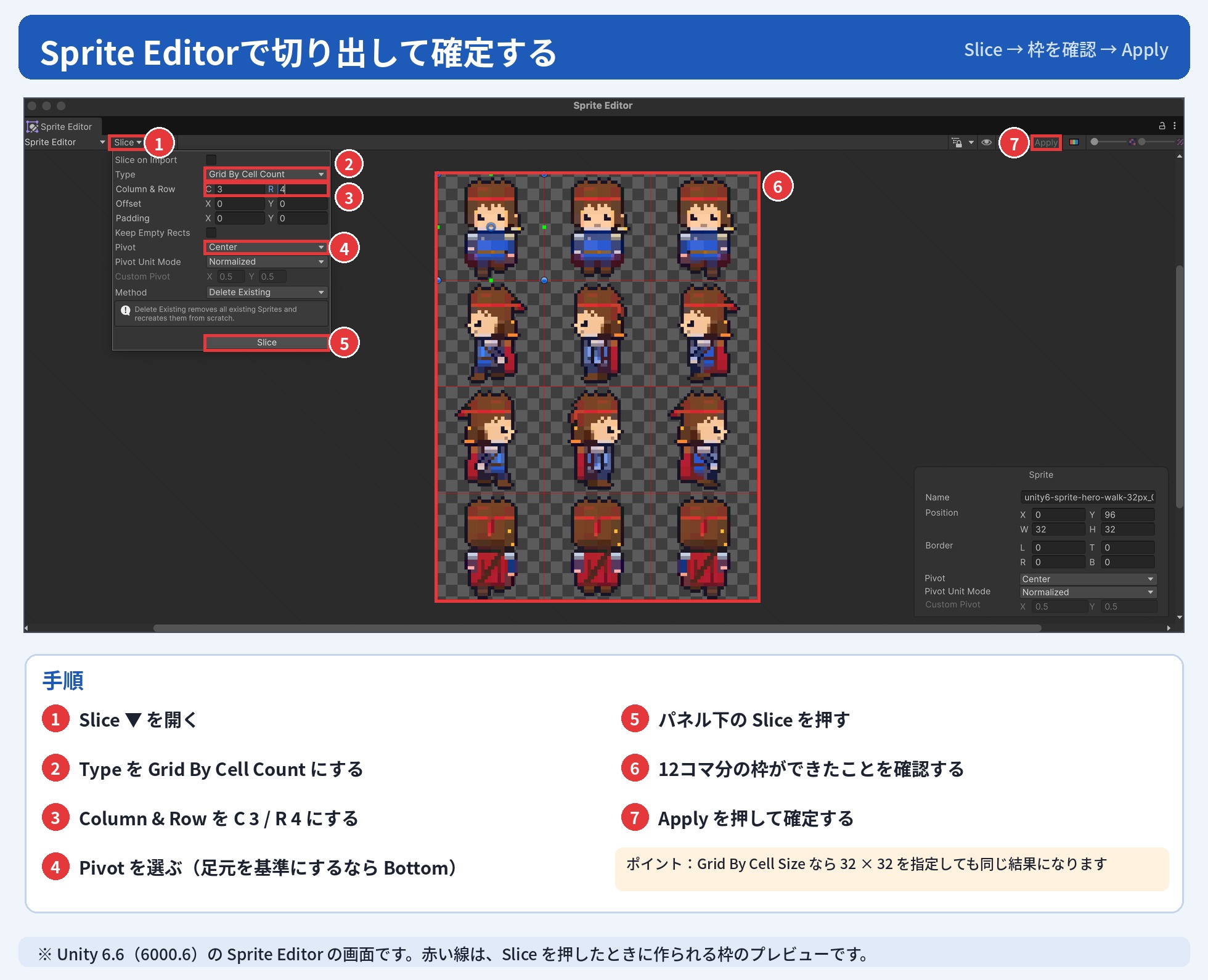
Task: Click the lock list icon in toolbar
Action: (x=957, y=142)
